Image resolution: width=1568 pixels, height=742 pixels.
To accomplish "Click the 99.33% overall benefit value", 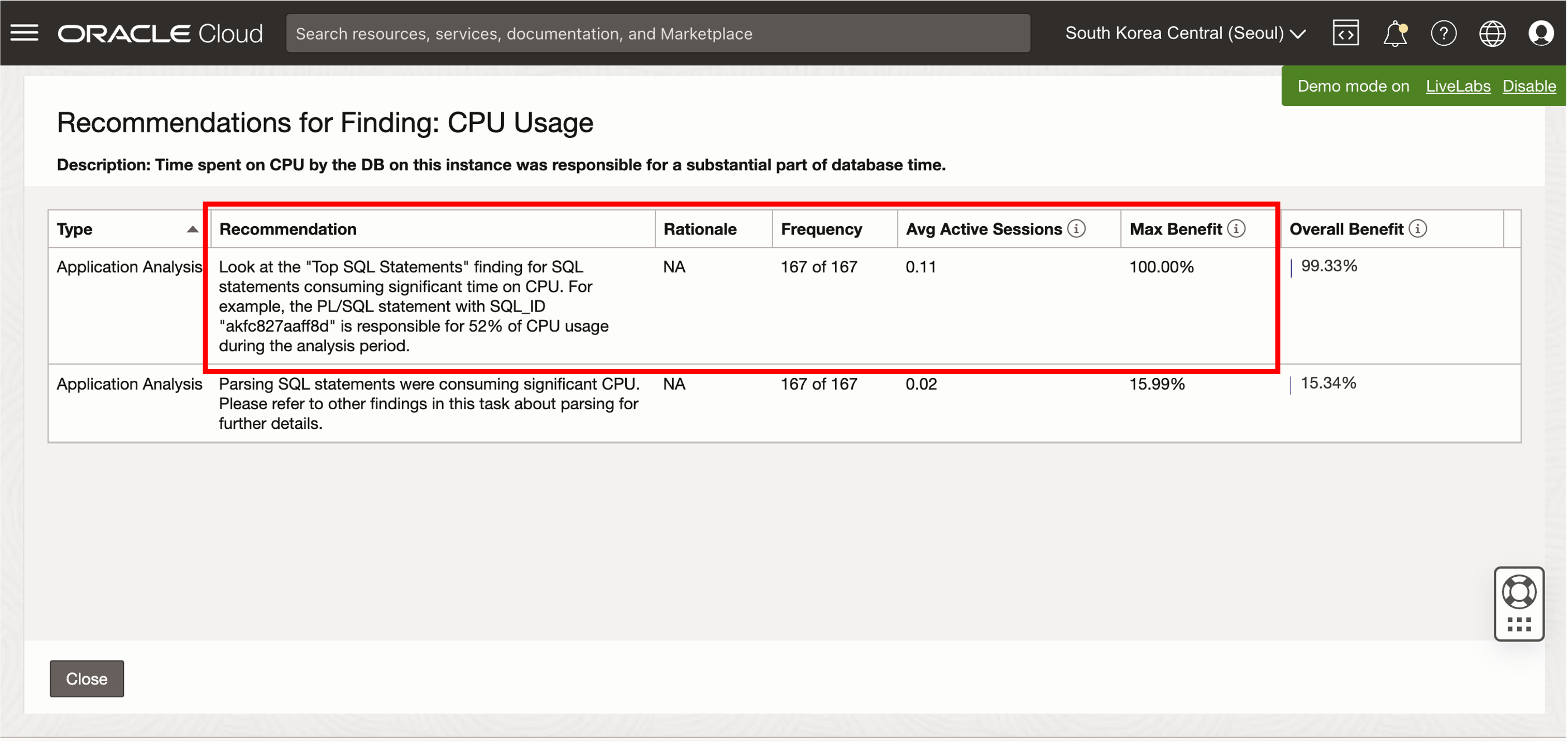I will pos(1329,266).
